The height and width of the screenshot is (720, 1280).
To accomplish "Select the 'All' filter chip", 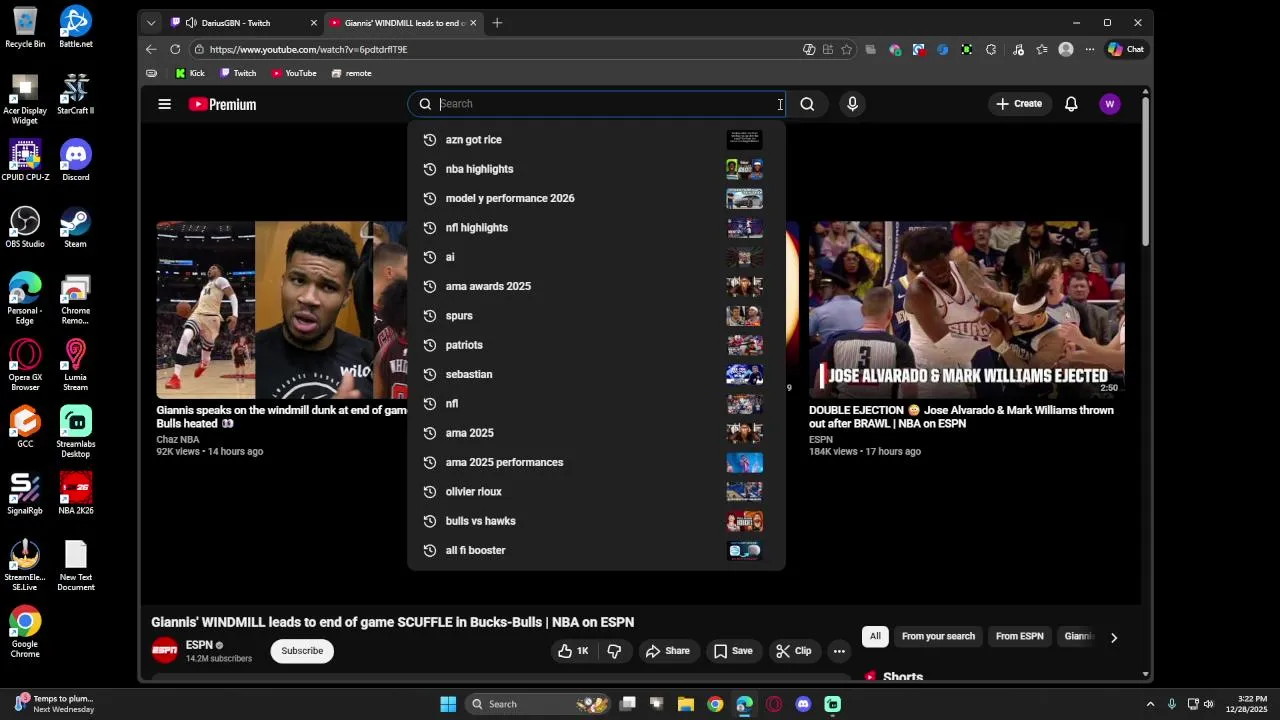I will [x=875, y=637].
